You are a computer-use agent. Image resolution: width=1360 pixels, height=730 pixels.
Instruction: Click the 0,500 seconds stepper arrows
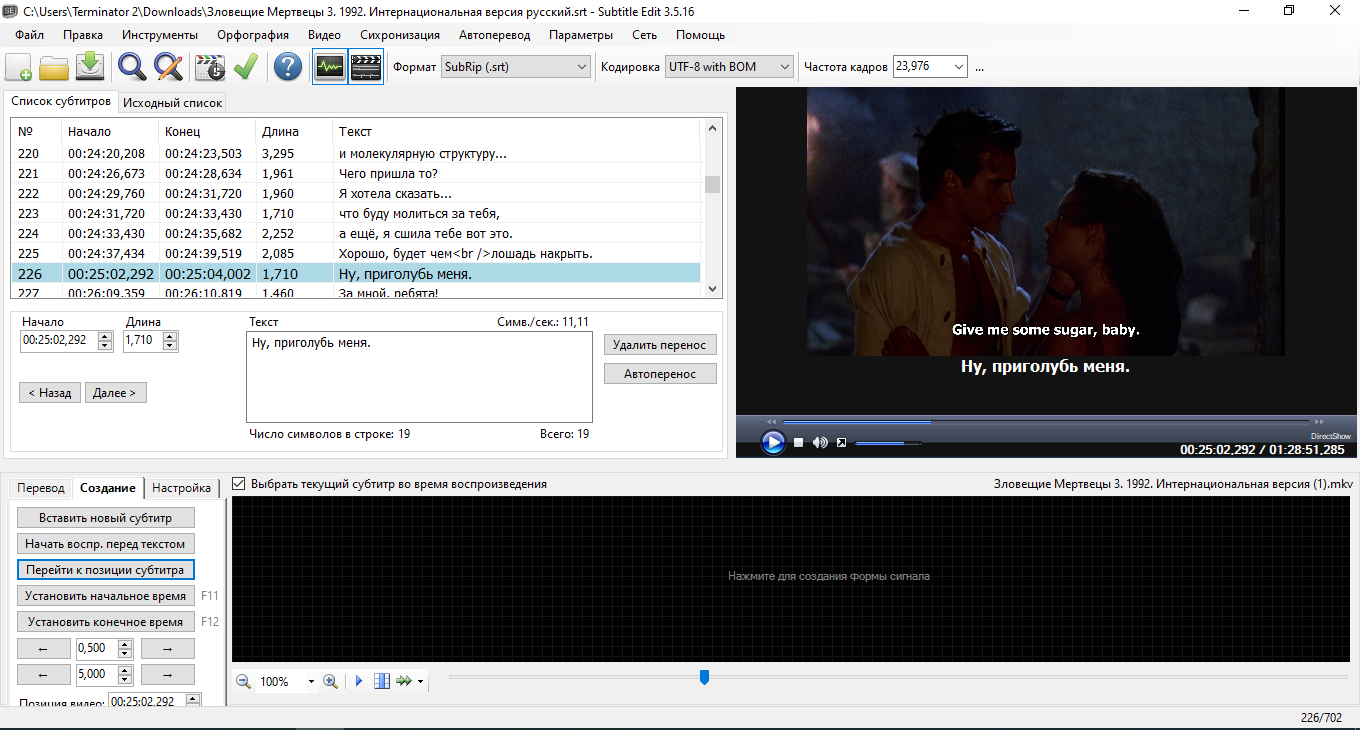[125, 649]
